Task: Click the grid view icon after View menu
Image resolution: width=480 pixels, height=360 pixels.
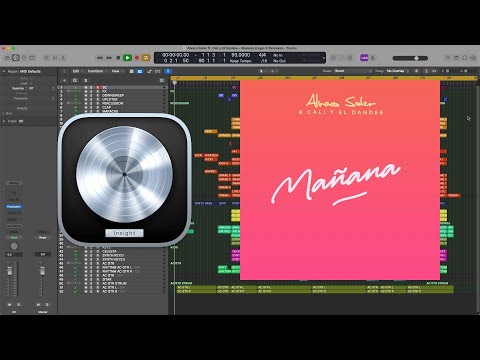Action: coord(132,71)
